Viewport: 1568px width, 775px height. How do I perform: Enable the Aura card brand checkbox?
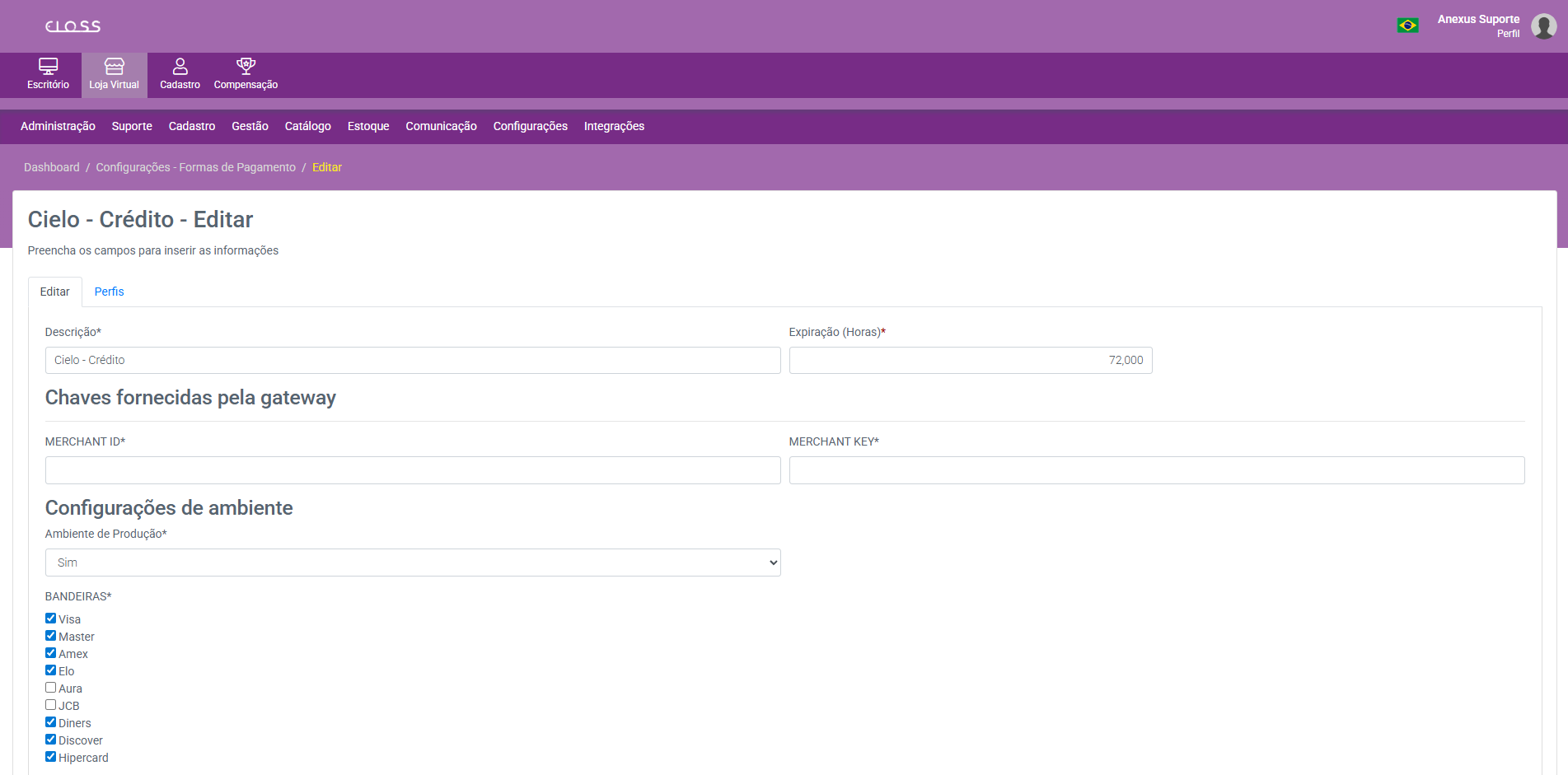pos(51,688)
